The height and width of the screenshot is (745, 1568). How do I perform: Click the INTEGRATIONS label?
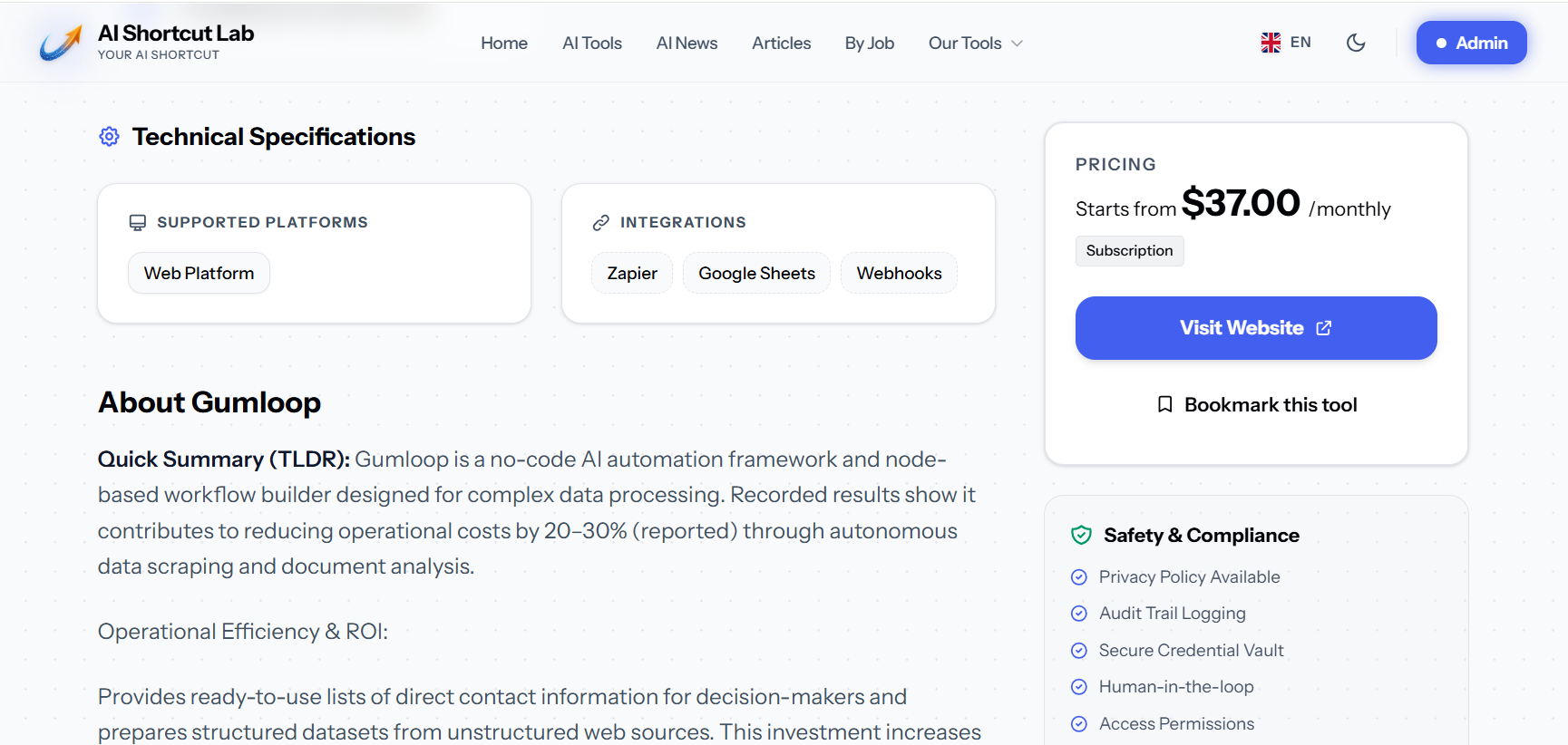(x=683, y=223)
